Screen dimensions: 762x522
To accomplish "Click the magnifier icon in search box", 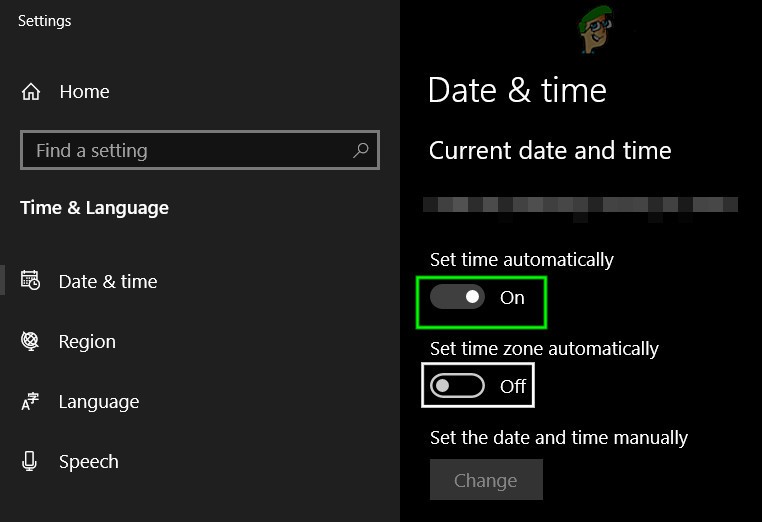I will pos(360,150).
